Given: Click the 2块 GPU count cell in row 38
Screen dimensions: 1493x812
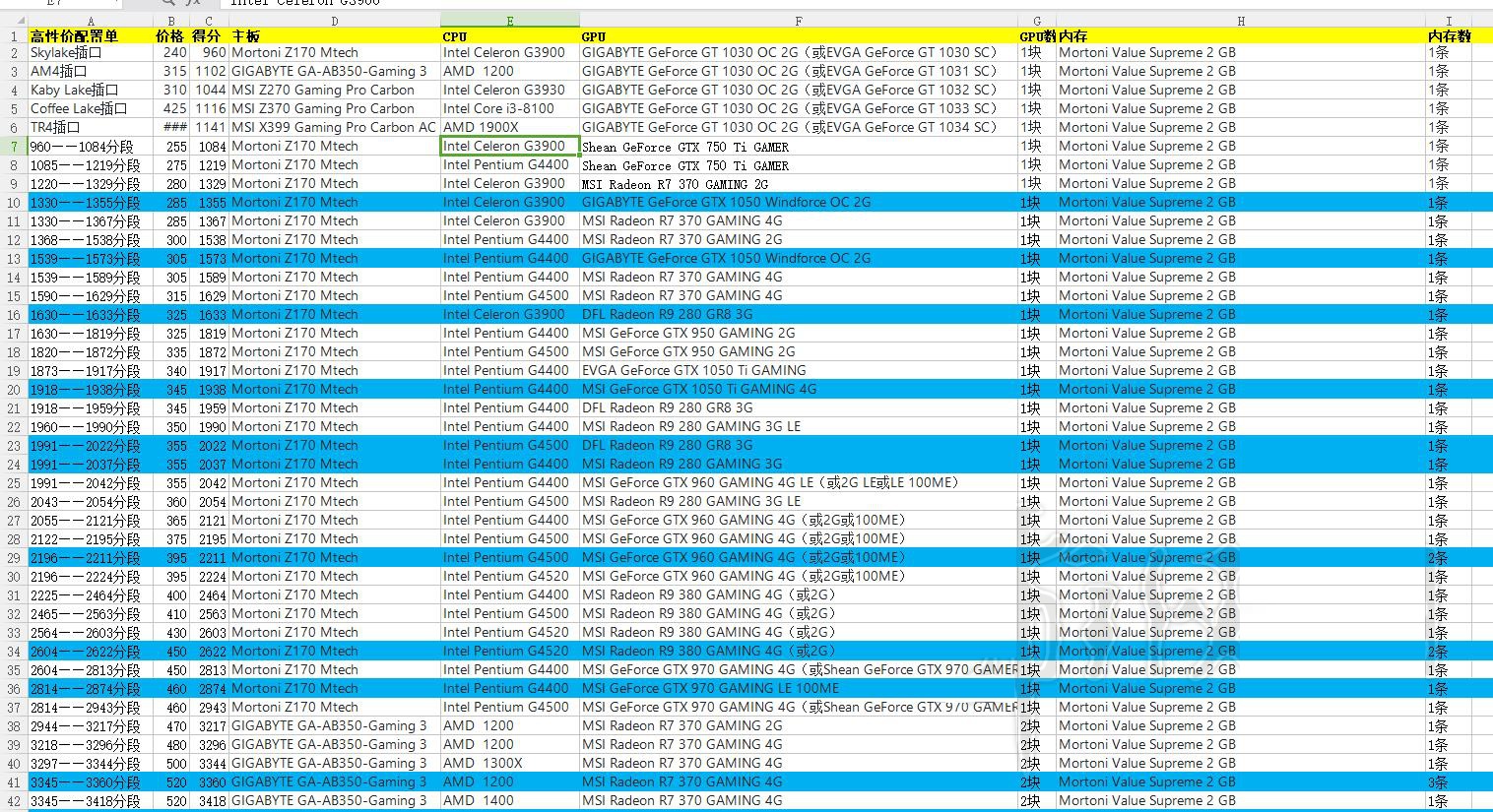Looking at the screenshot, I should click(1037, 725).
